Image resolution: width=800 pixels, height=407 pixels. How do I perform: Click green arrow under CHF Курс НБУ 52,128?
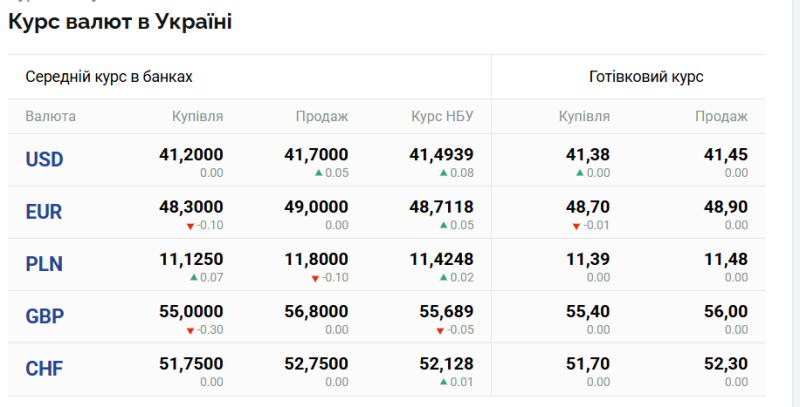pos(443,382)
